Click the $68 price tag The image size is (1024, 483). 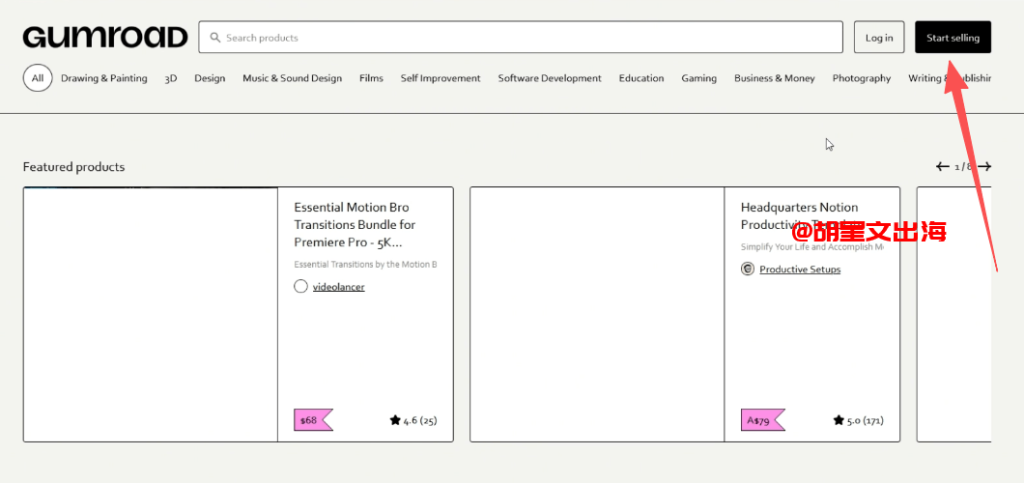(313, 420)
